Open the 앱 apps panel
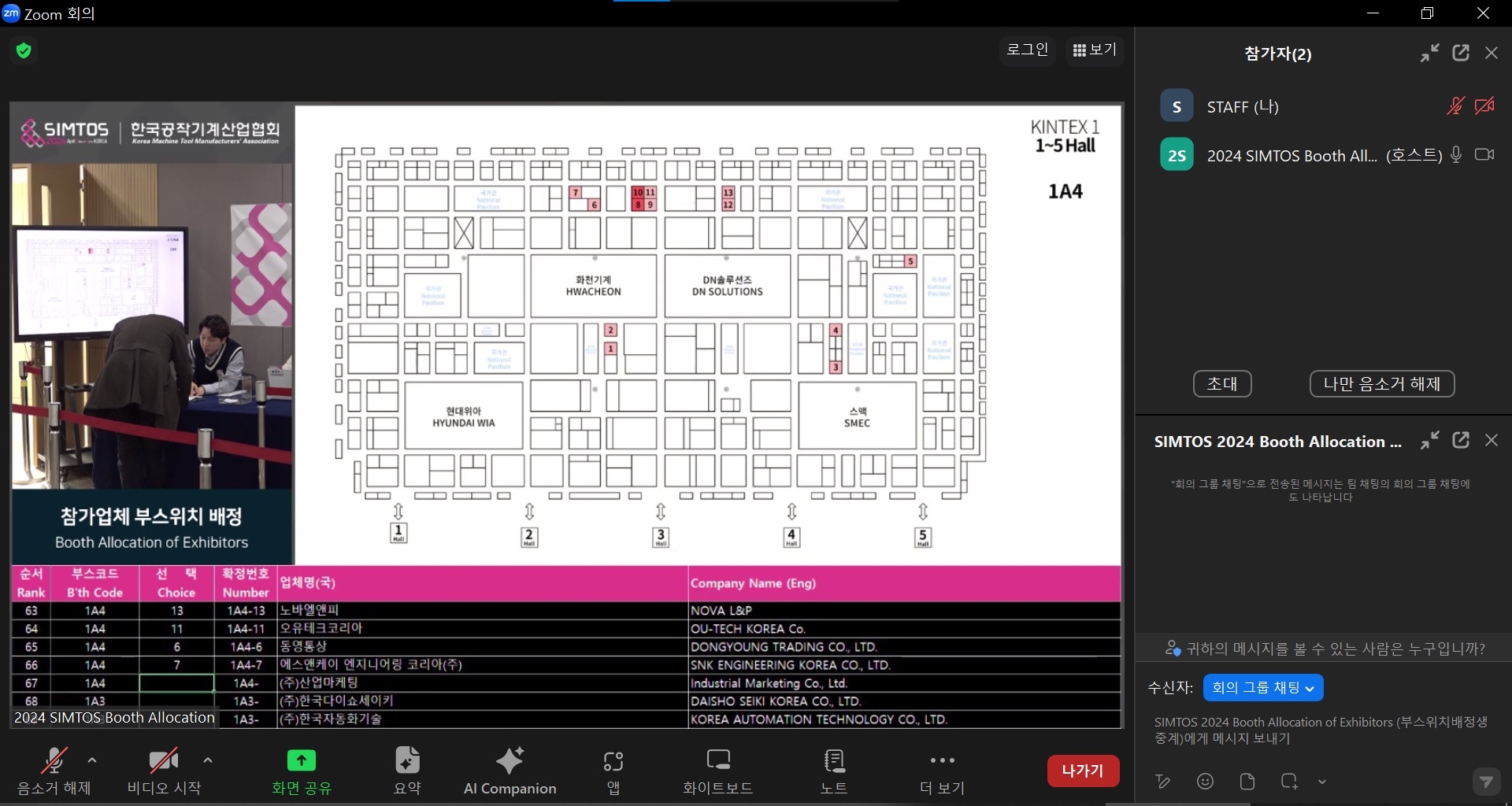1512x806 pixels. tap(613, 771)
